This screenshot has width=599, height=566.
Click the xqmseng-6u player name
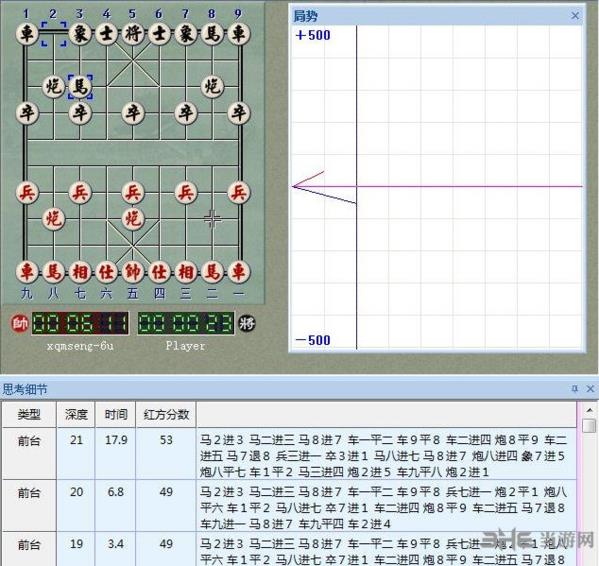click(x=80, y=346)
